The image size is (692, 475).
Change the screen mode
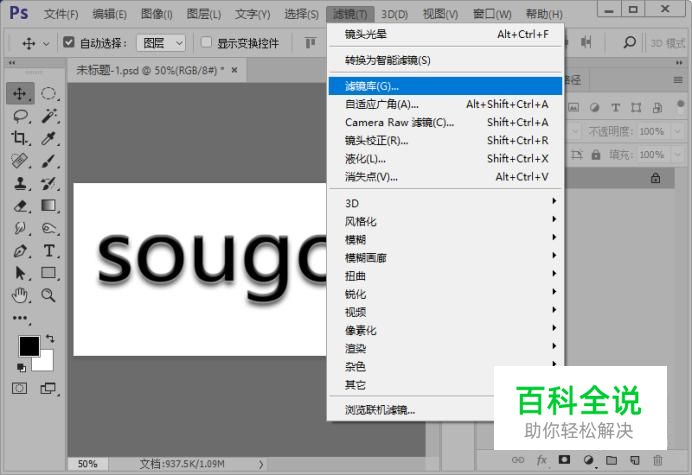pos(48,388)
